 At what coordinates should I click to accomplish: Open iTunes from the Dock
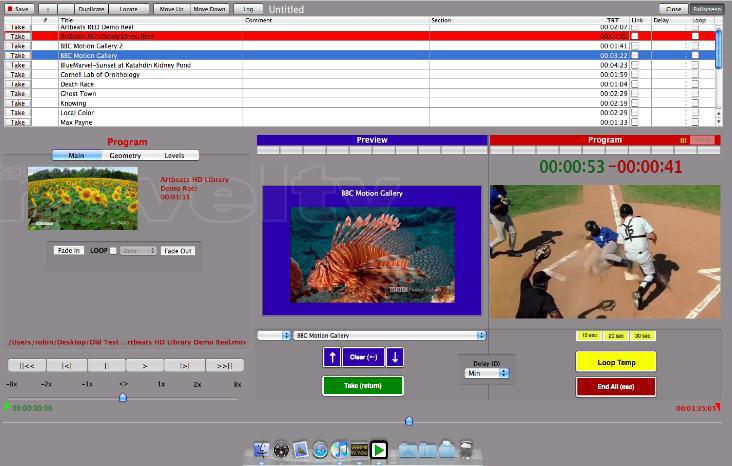(340, 451)
